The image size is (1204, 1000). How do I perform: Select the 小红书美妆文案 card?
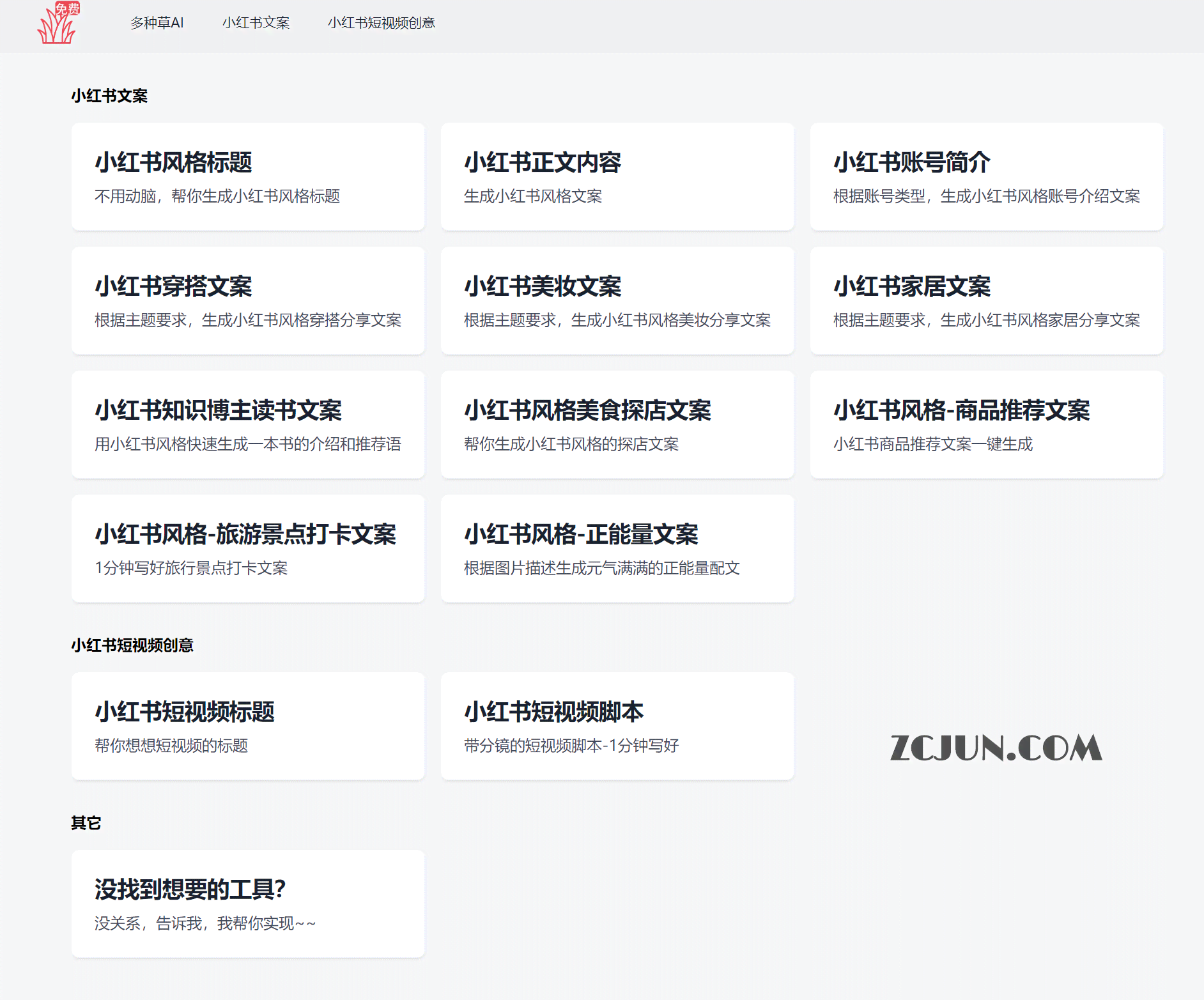coord(617,300)
